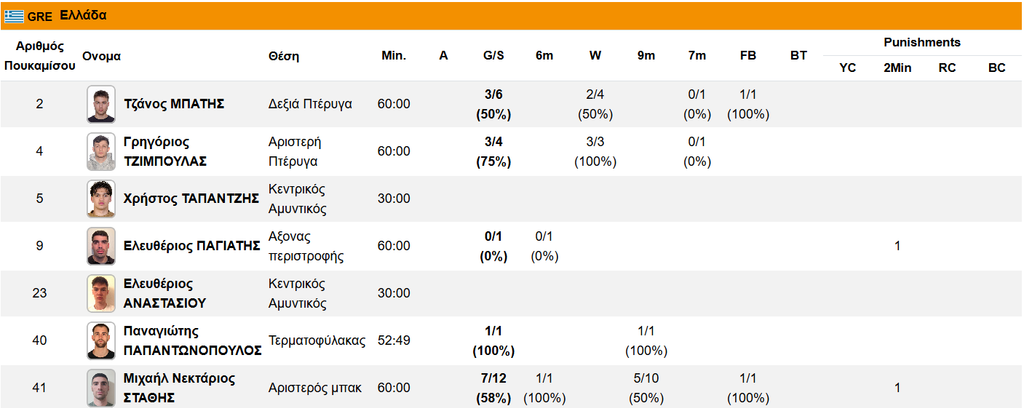
Task: Click ΣΤΑΘΗΣ 7/12 goals/shots cell
Action: point(494,388)
